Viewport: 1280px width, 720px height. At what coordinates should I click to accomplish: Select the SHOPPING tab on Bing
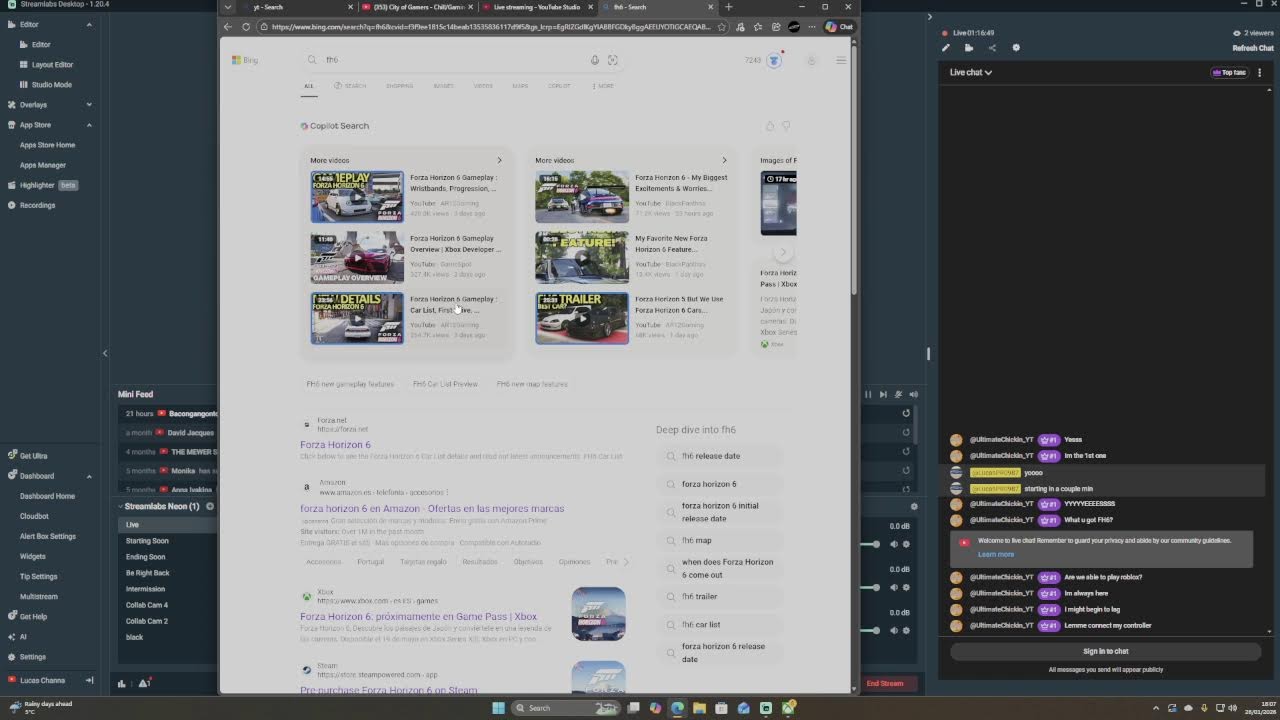point(399,86)
